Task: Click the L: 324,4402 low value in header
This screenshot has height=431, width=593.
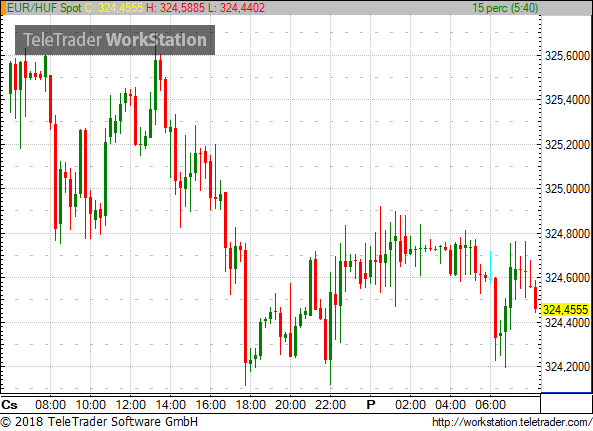Action: pos(236,8)
